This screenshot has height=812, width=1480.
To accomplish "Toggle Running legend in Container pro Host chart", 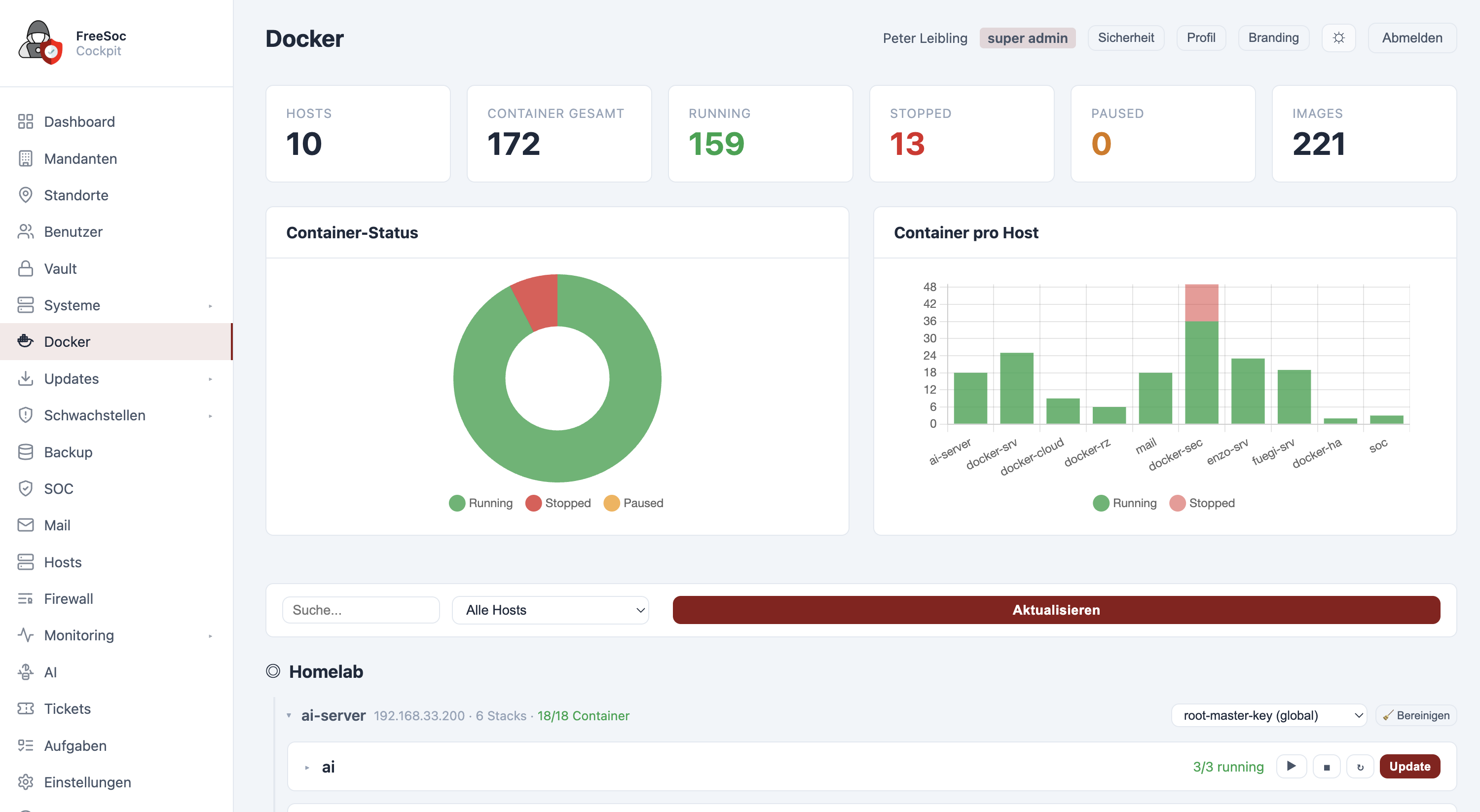I will coord(1124,503).
